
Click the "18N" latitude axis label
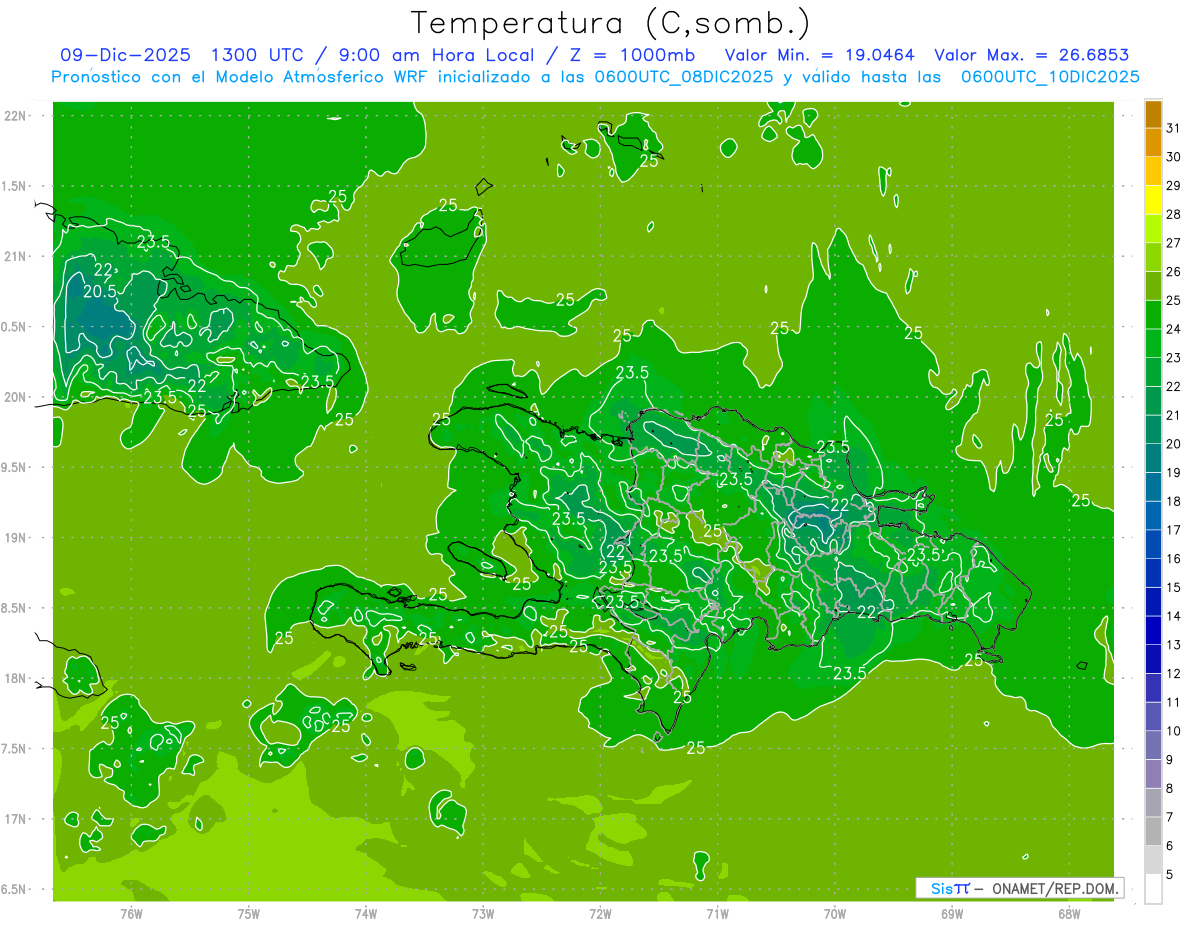pos(16,678)
